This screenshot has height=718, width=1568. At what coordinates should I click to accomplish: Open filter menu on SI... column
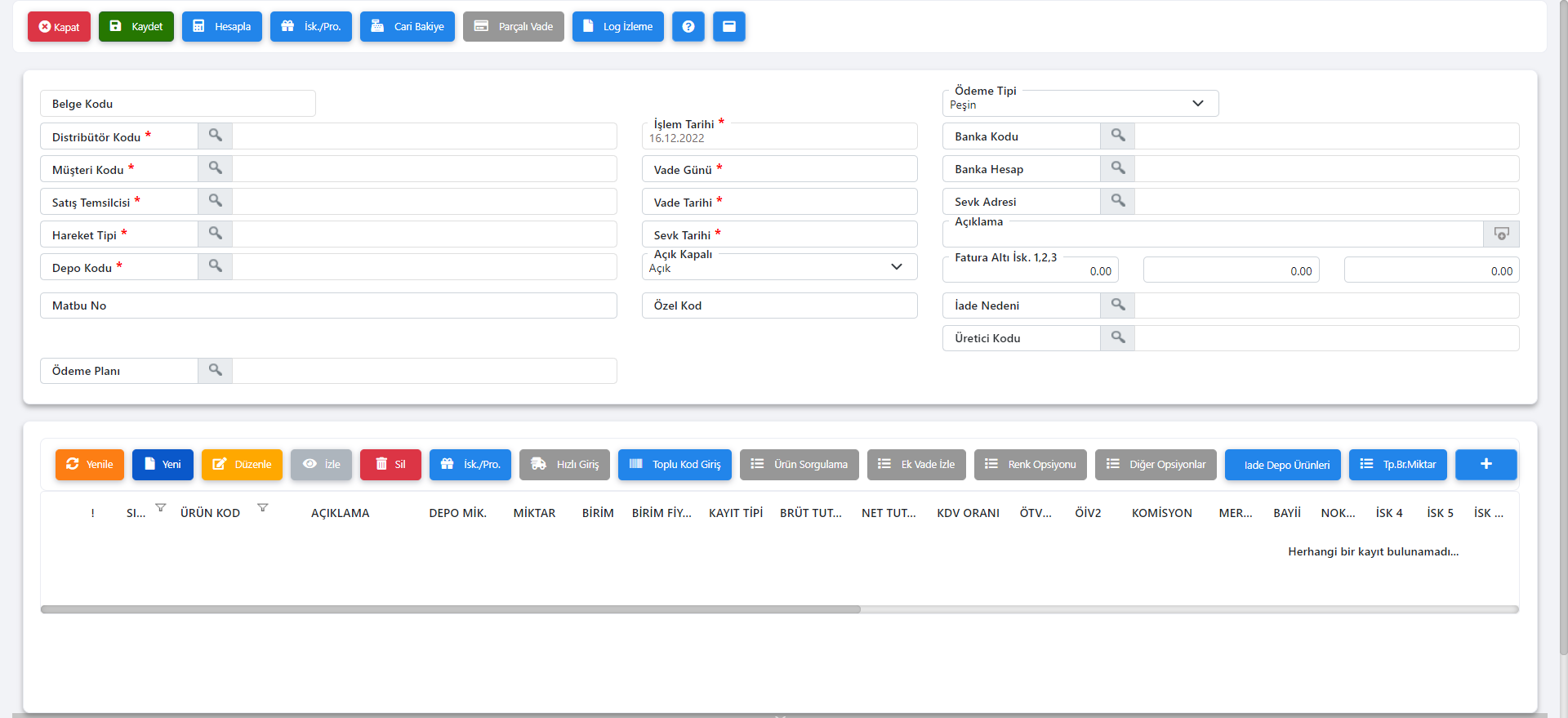(x=161, y=508)
